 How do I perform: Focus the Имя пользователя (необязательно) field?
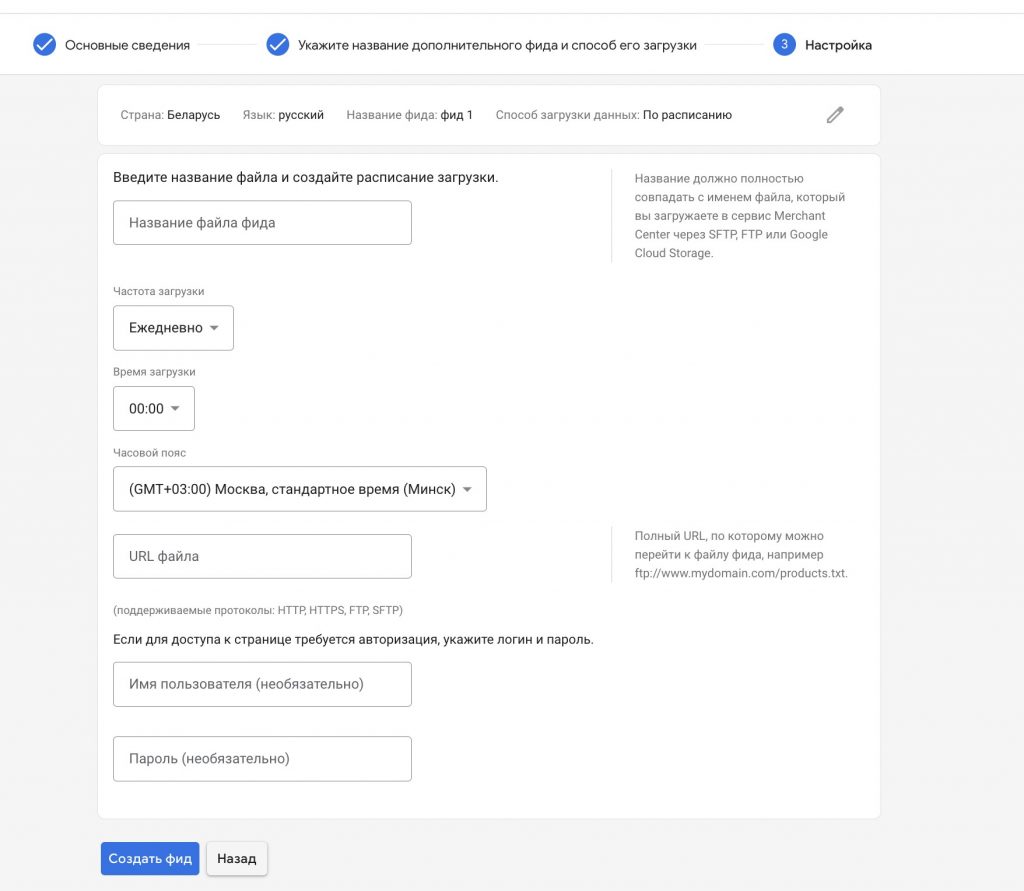click(262, 685)
